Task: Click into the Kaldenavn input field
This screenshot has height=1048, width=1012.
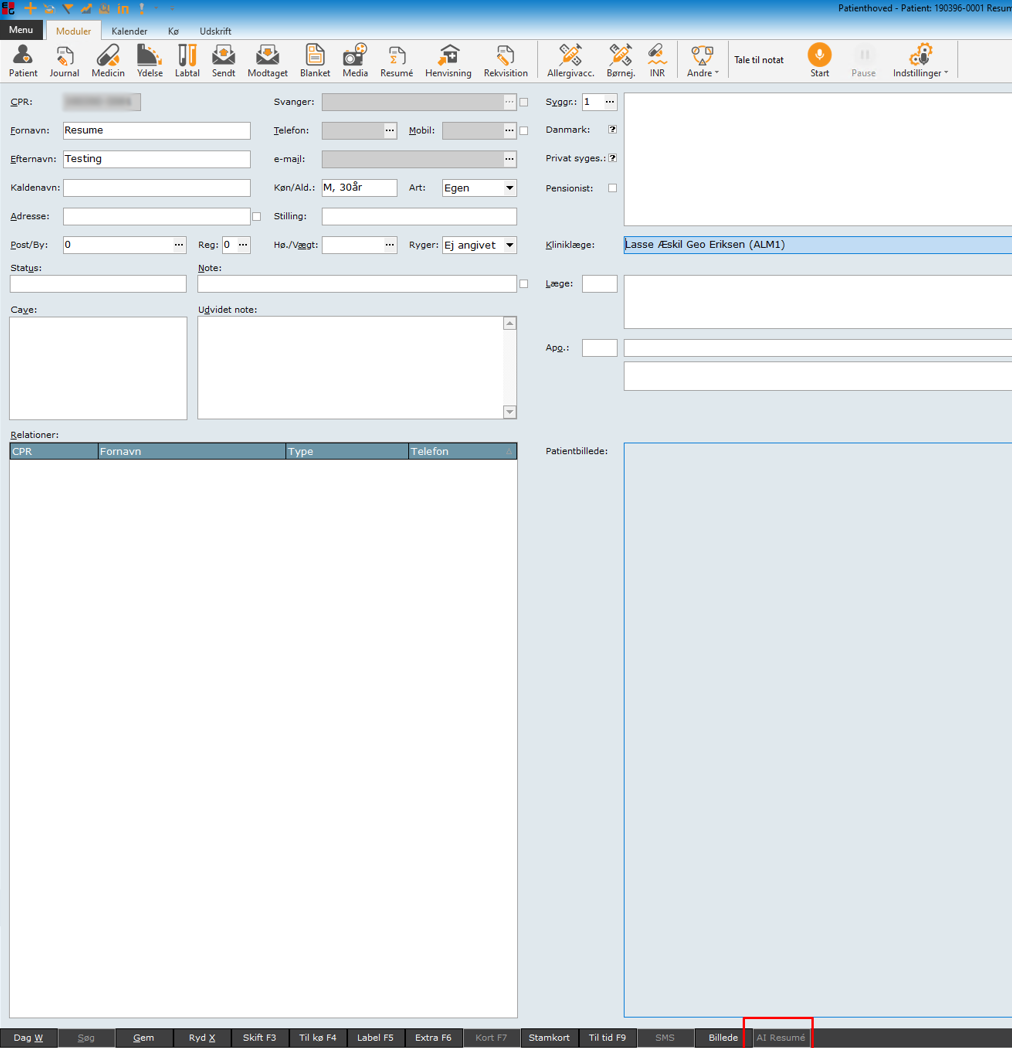Action: coord(157,188)
